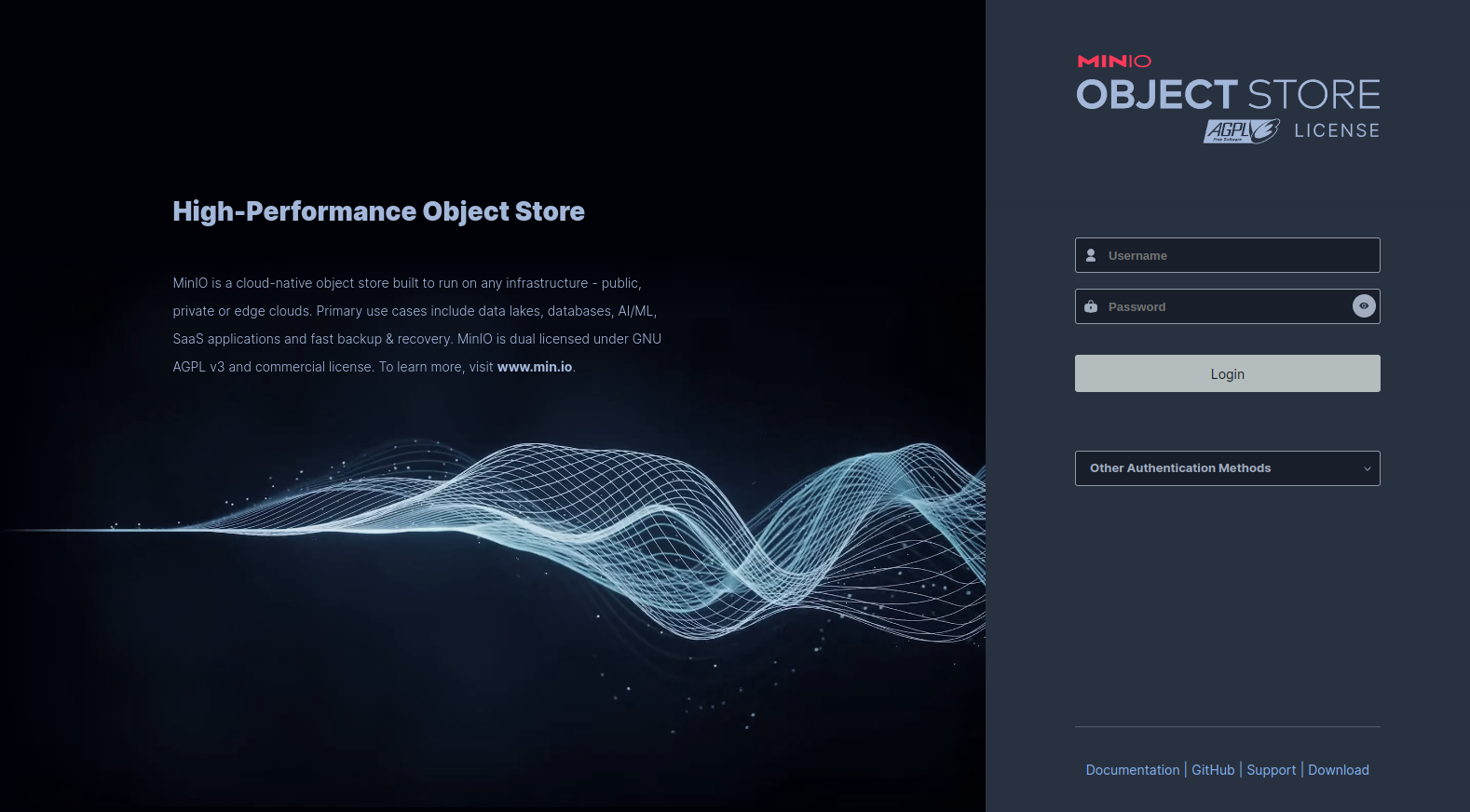1470x812 pixels.
Task: Click the dropdown chevron arrow on Other Authentication Methods
Action: (1367, 468)
